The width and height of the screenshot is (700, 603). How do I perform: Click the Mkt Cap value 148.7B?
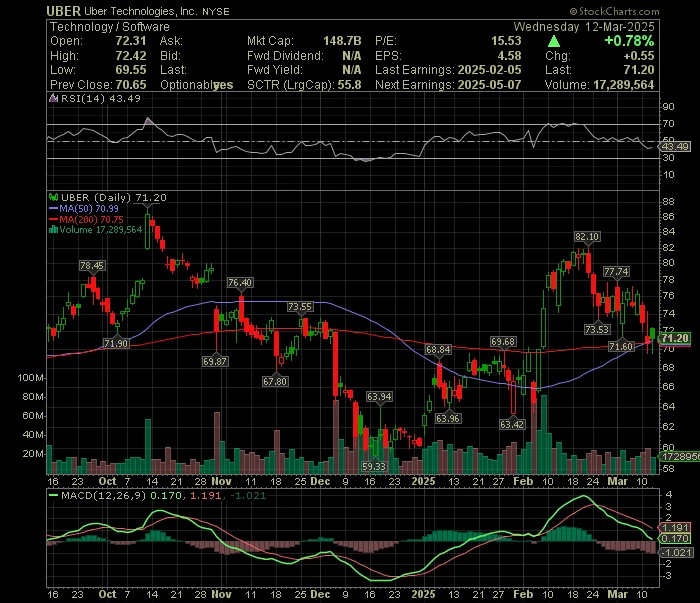click(342, 41)
